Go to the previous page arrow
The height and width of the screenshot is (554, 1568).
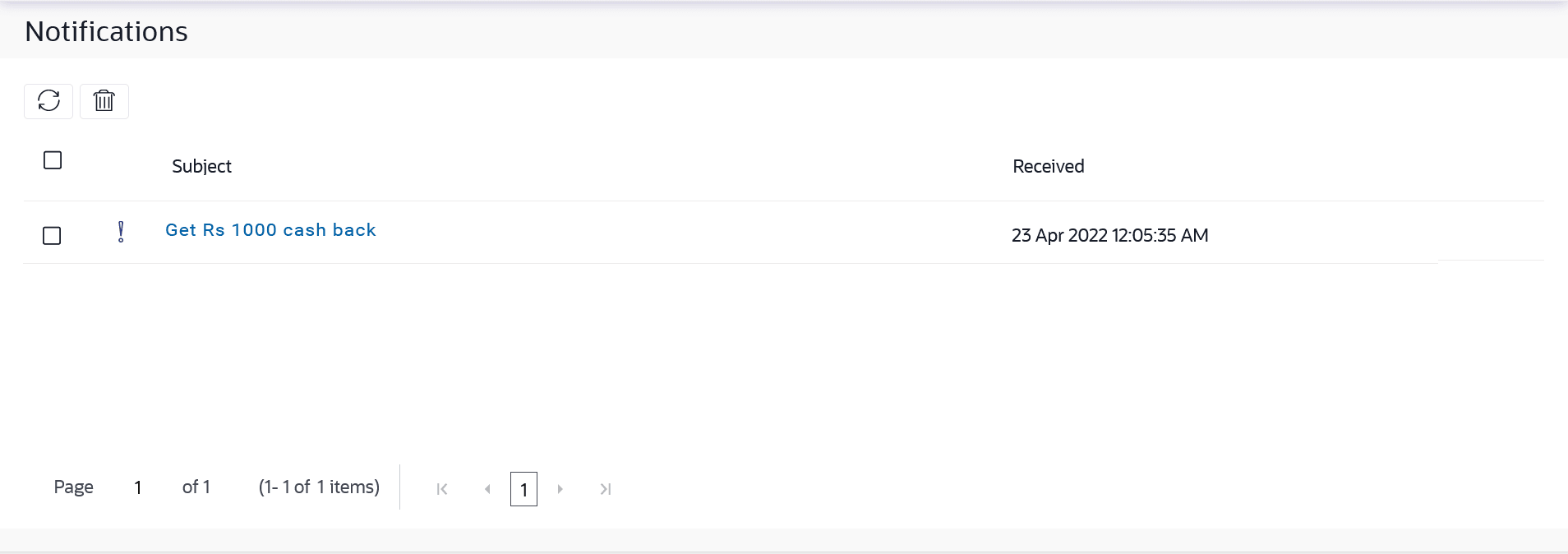click(487, 489)
